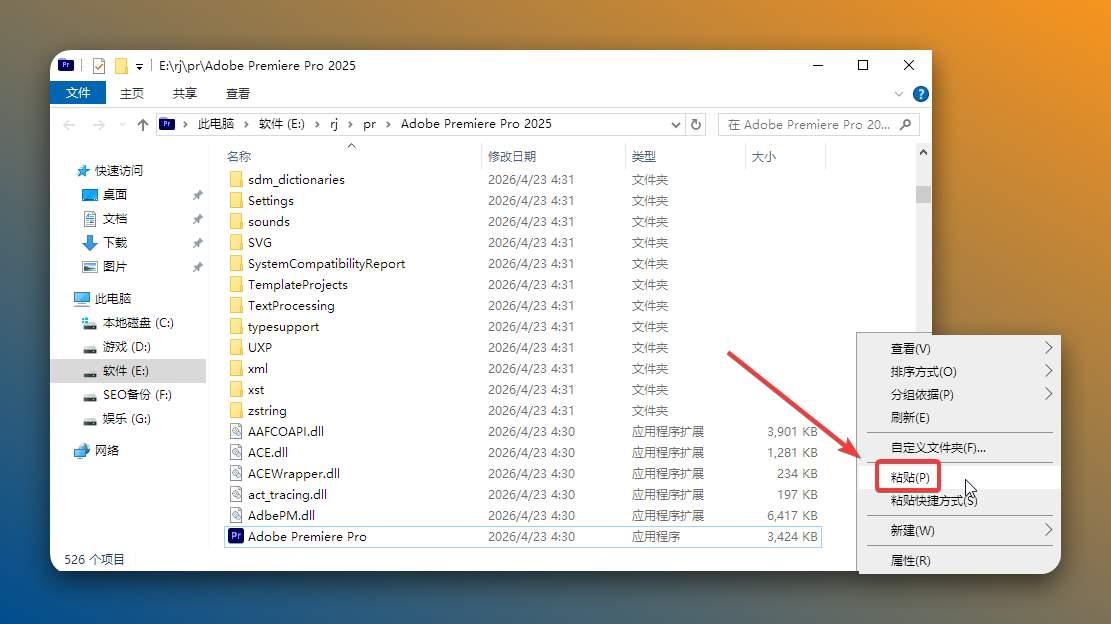This screenshot has width=1111, height=624.
Task: Select the AdbePM.dll file icon
Action: point(236,516)
